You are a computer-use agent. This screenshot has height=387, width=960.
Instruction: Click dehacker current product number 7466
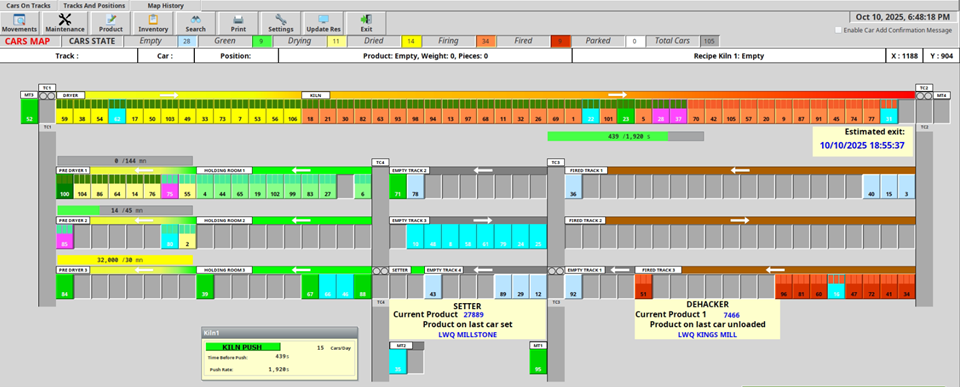tap(733, 314)
